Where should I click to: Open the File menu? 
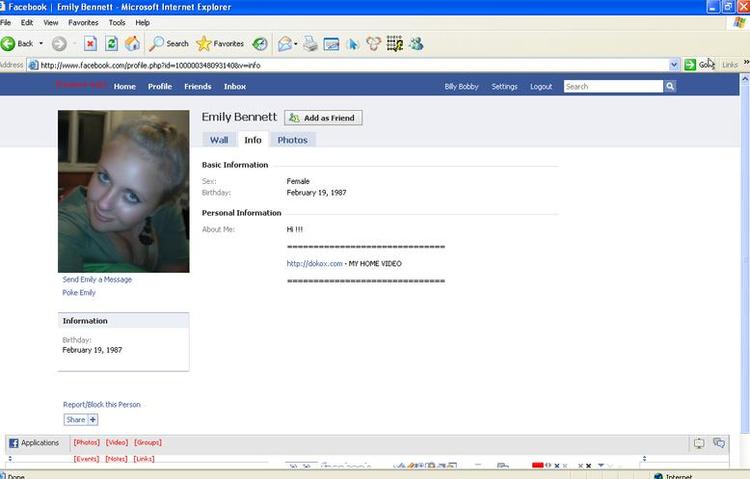(6, 22)
